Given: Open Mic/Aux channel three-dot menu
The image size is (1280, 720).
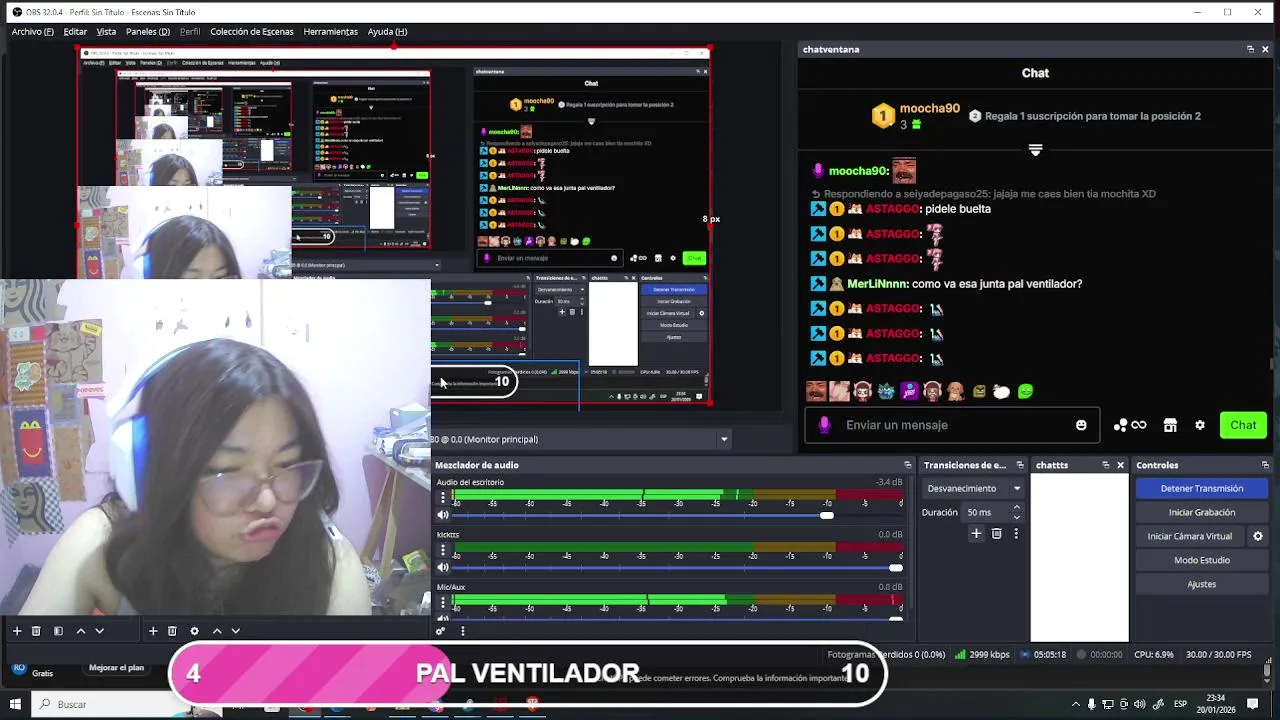Looking at the screenshot, I should coord(443,602).
